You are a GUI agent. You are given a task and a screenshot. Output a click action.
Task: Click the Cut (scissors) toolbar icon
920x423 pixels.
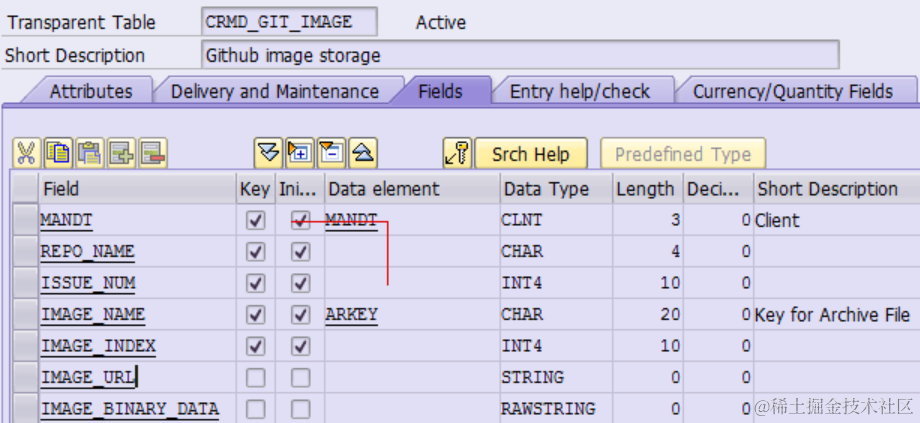[x=26, y=154]
